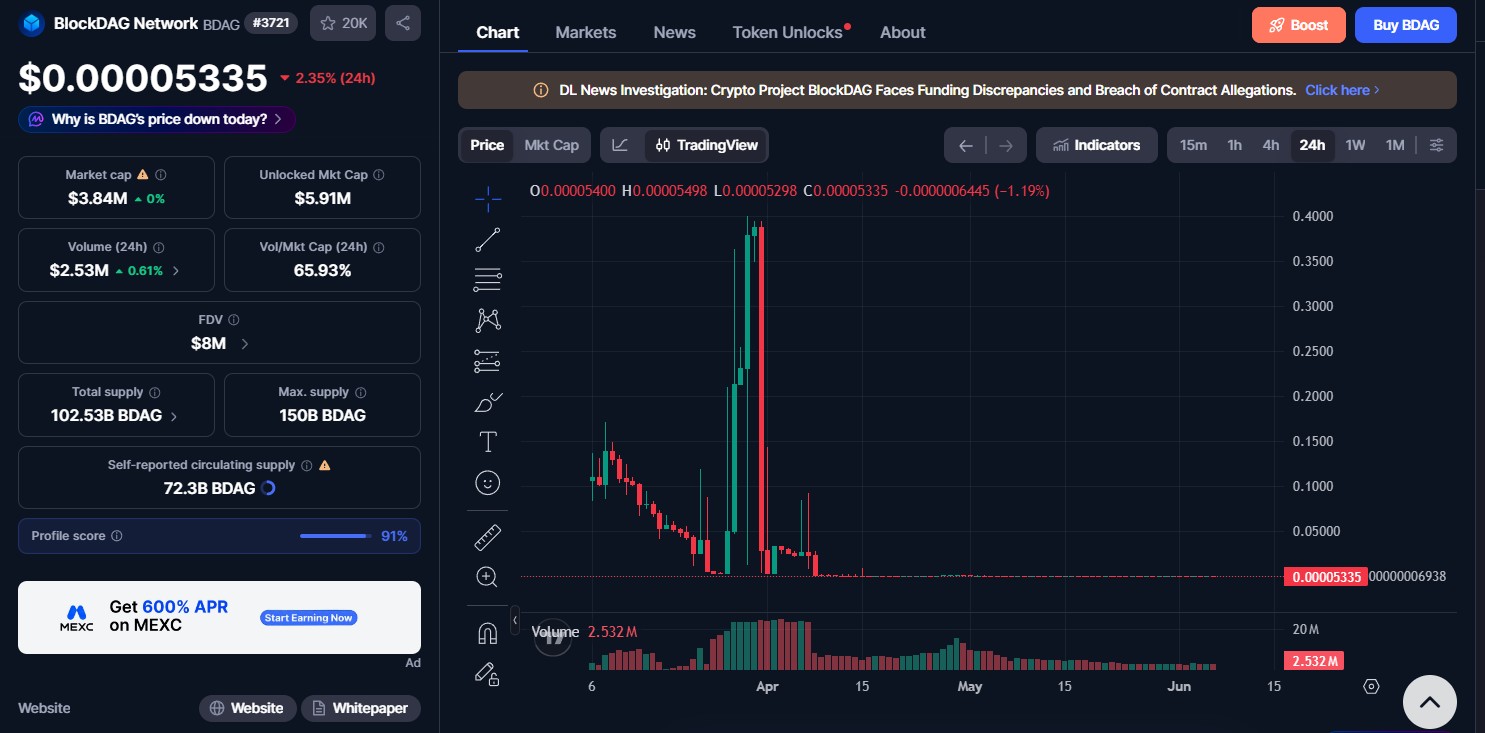Open the About tab
This screenshot has width=1485, height=733.
(903, 32)
